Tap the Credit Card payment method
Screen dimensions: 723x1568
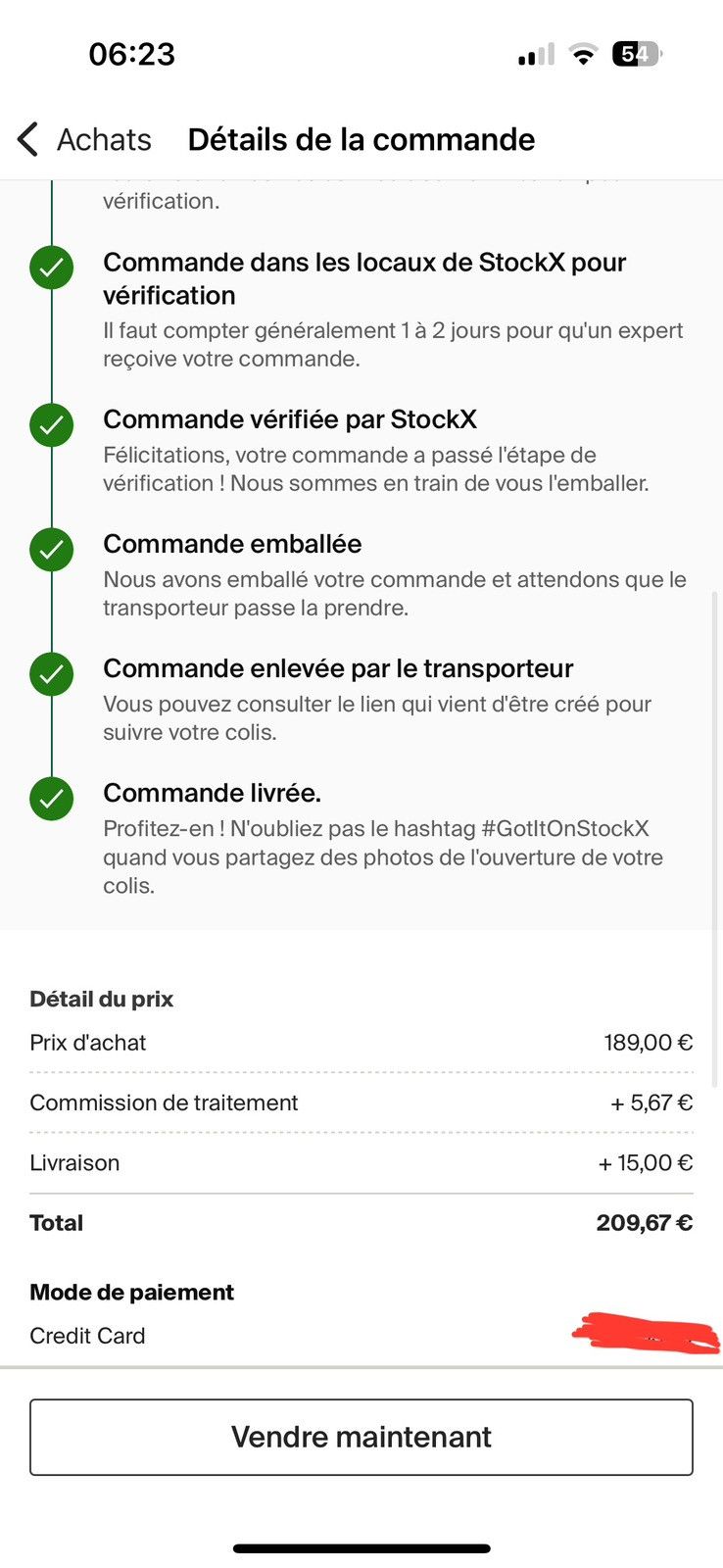(87, 1336)
